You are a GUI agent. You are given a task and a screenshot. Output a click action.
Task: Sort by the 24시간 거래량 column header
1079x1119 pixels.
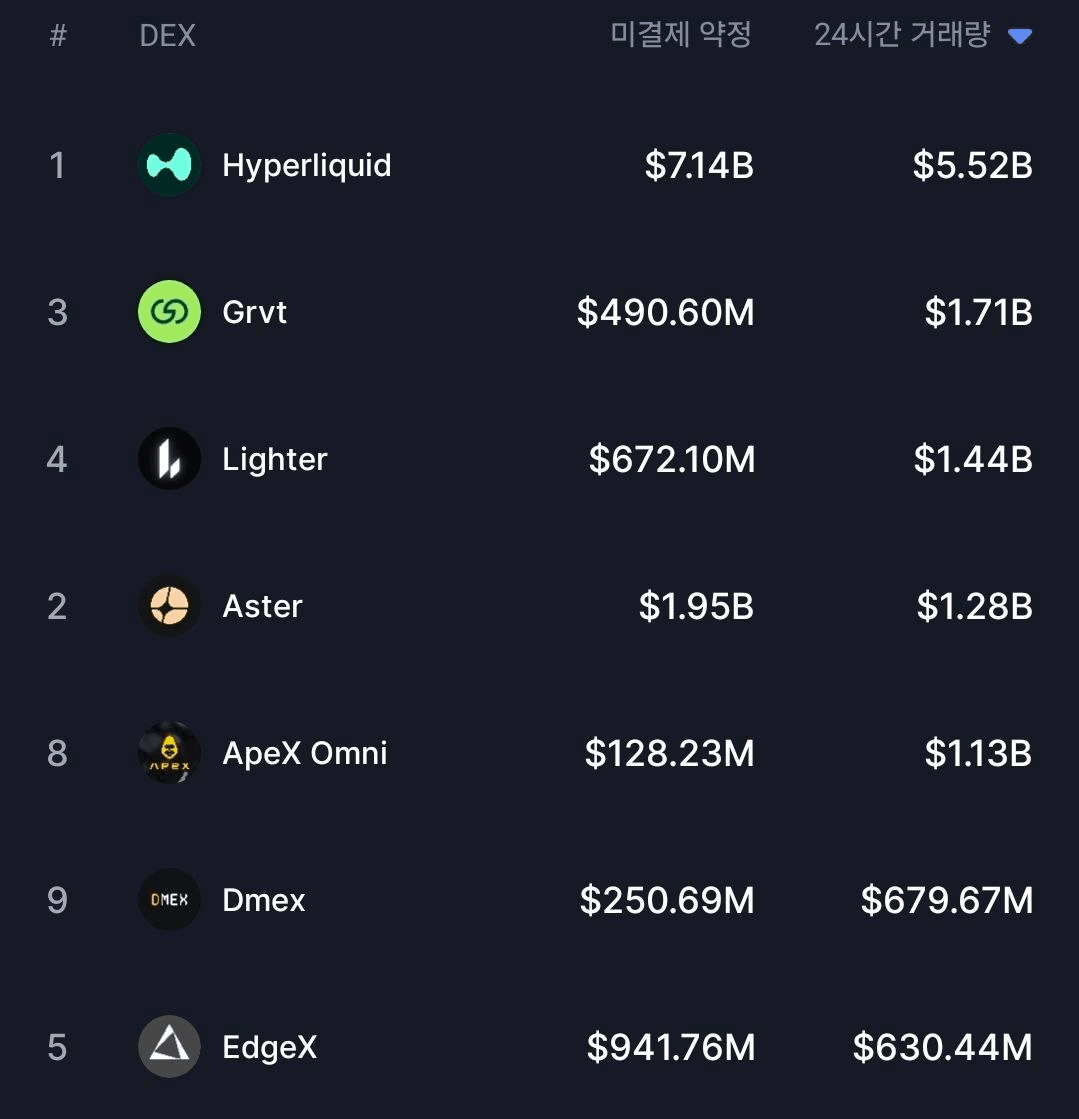point(902,36)
